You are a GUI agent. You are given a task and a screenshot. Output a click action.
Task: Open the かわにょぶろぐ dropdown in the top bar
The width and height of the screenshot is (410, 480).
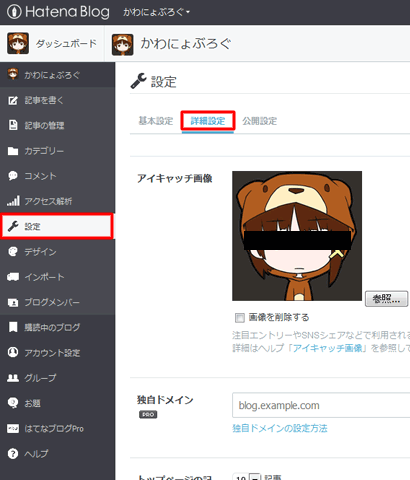[156, 12]
